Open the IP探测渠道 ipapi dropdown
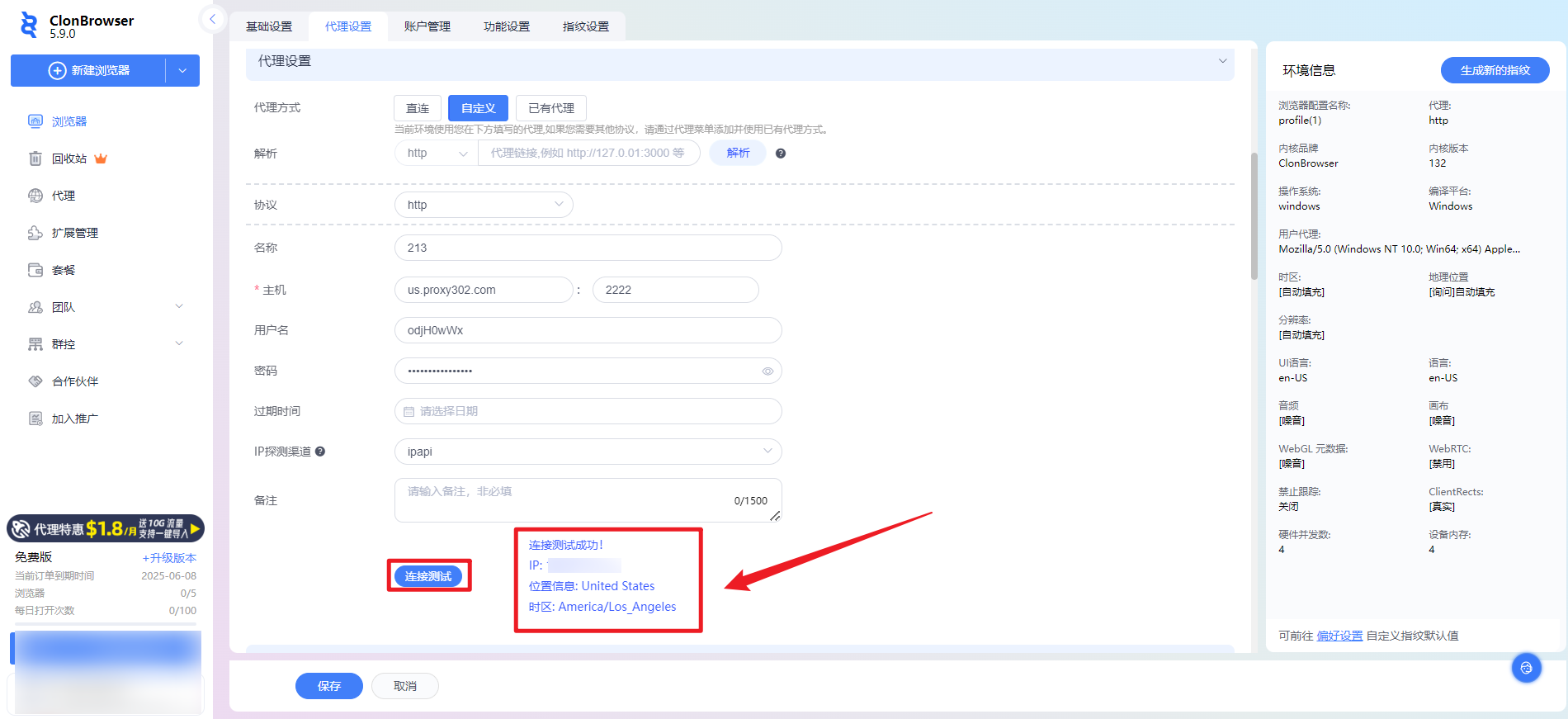The width and height of the screenshot is (1568, 719). 588,452
